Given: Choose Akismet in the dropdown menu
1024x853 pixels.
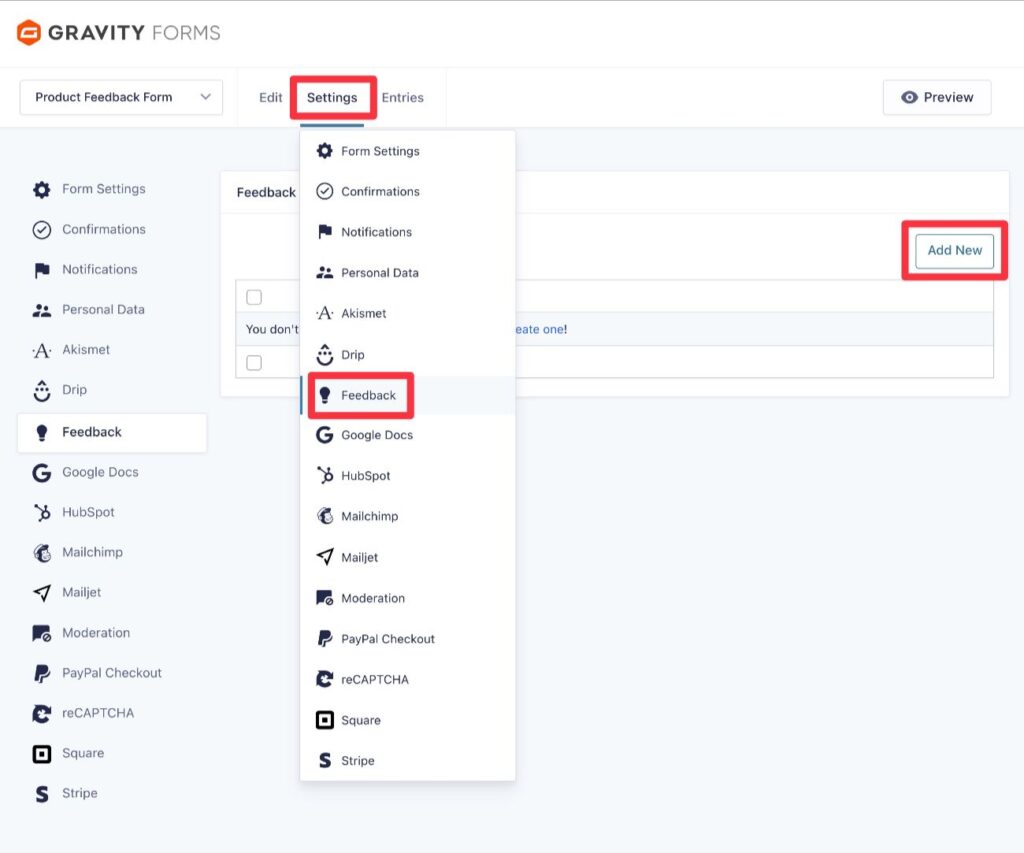Looking at the screenshot, I should click(408, 314).
